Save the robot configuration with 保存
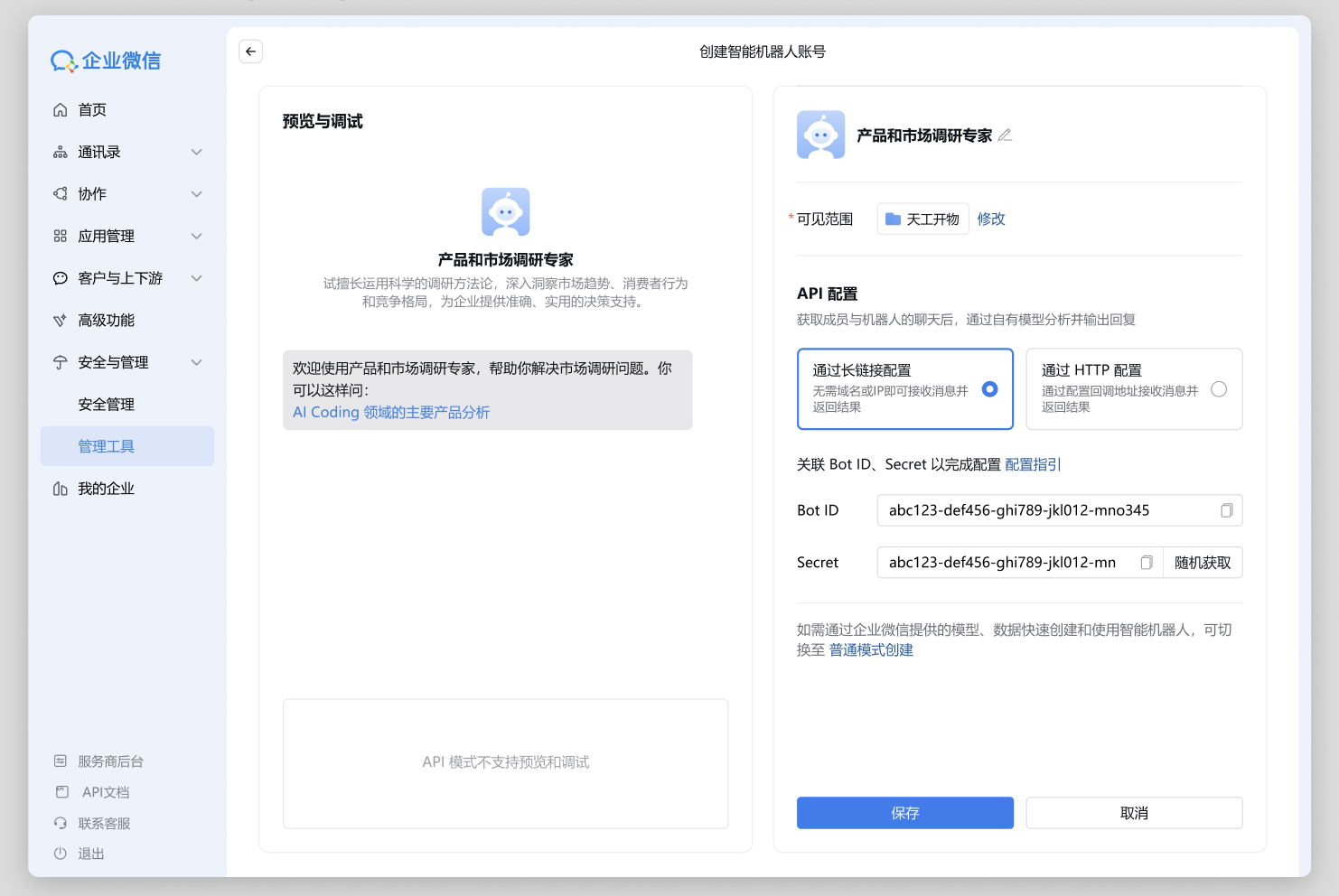Image resolution: width=1339 pixels, height=896 pixels. click(904, 813)
